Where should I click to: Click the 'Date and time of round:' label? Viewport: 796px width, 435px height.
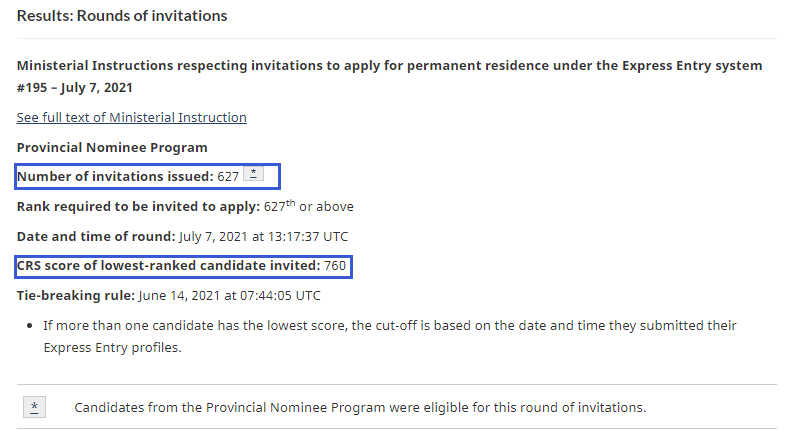tap(96, 237)
